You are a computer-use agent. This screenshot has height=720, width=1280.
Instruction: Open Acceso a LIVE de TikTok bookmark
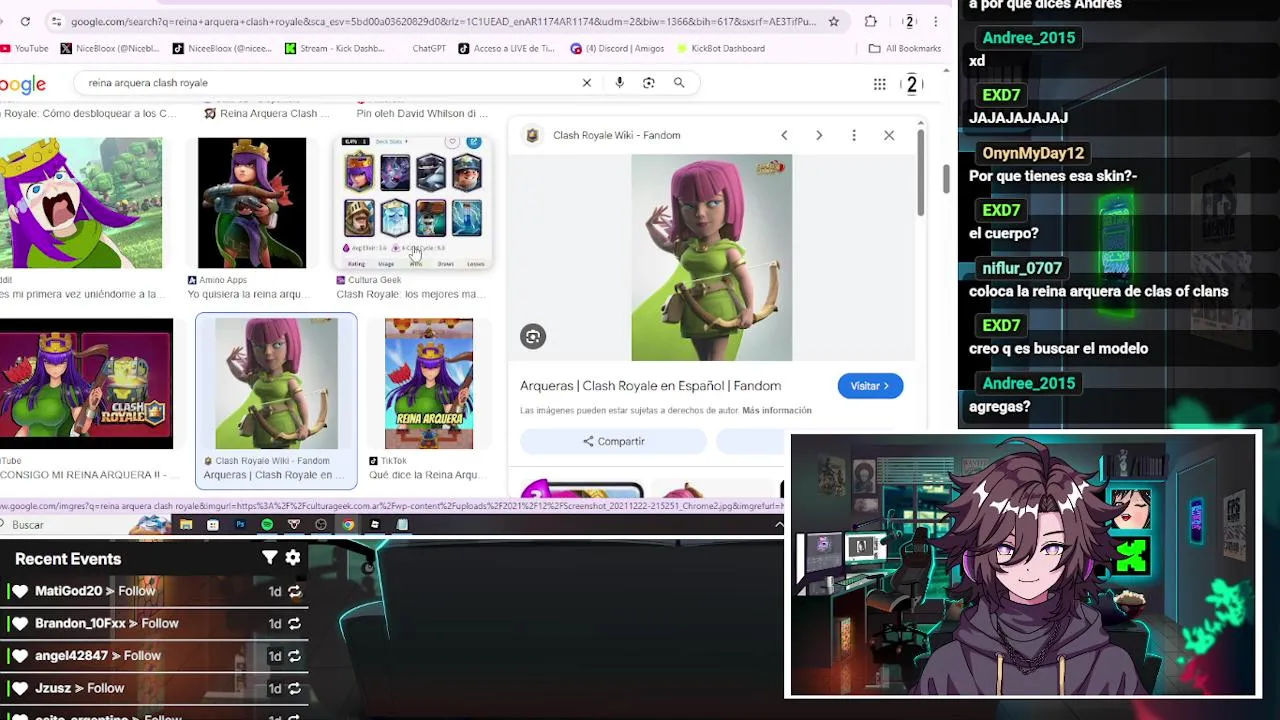506,48
